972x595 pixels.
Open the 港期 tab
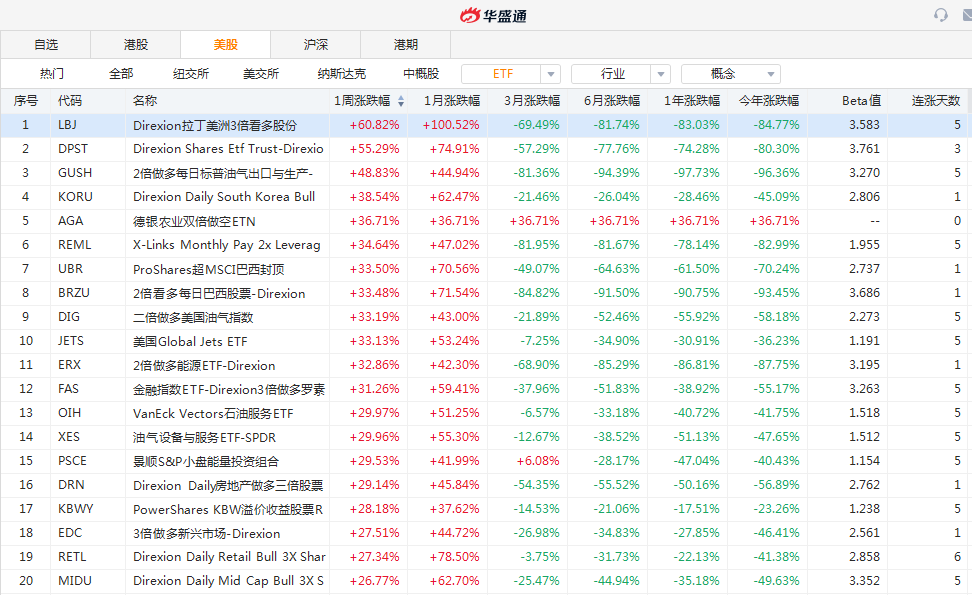405,45
